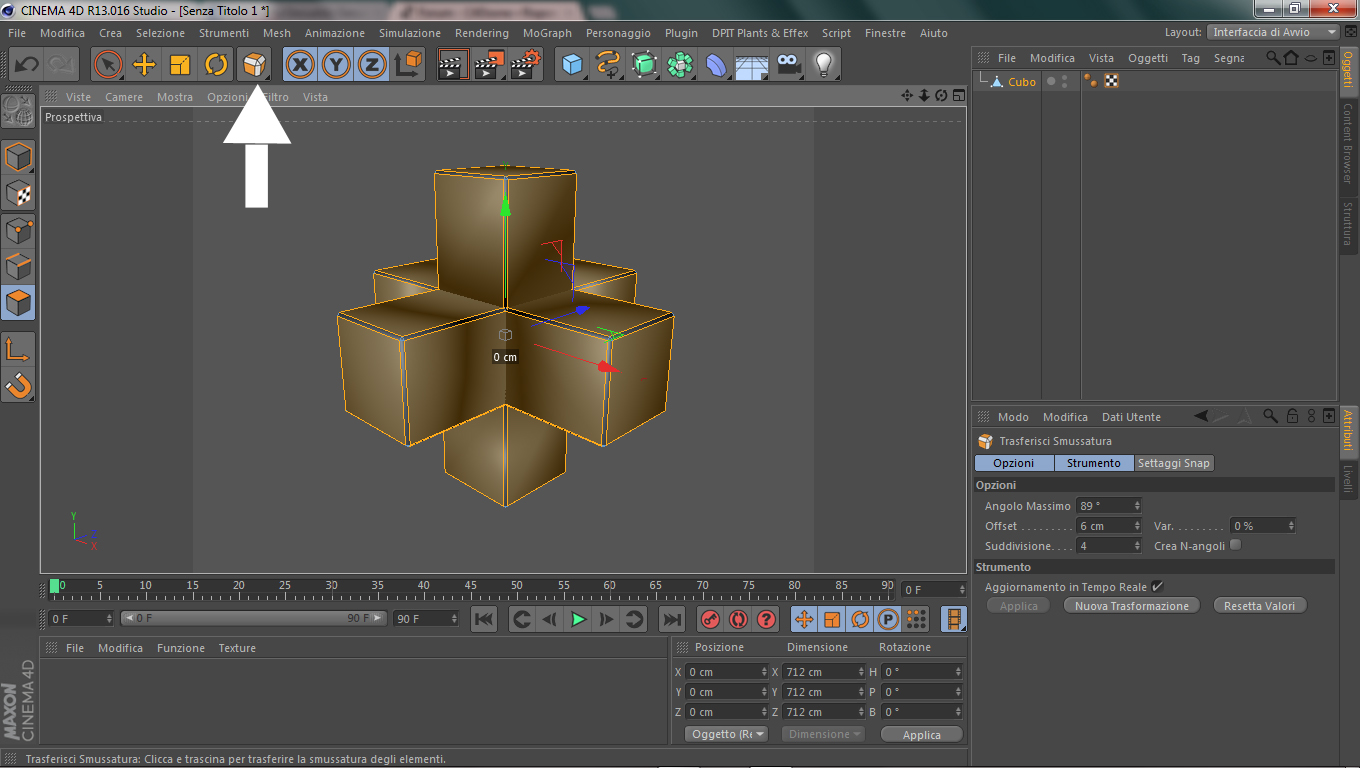
Task: Select the Rotate tool
Action: pos(216,66)
